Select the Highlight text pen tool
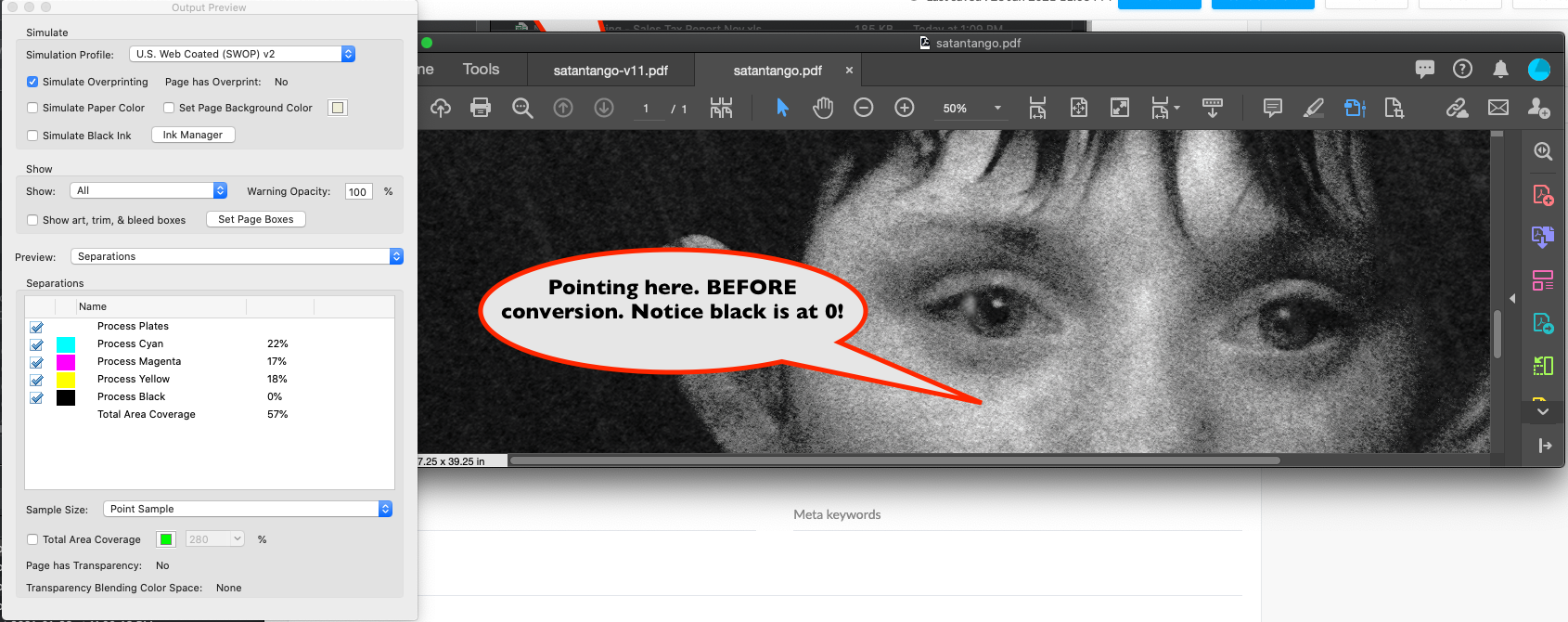Viewport: 1568px width, 622px height. pyautogui.click(x=1314, y=108)
